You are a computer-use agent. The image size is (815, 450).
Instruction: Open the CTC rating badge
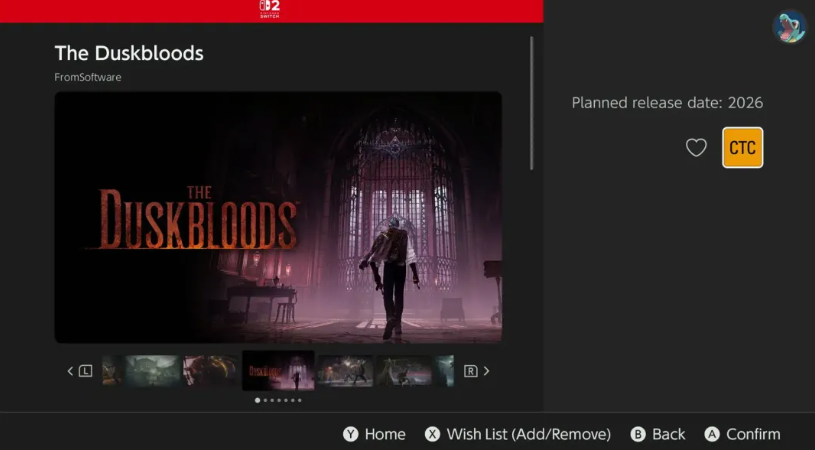tap(742, 148)
